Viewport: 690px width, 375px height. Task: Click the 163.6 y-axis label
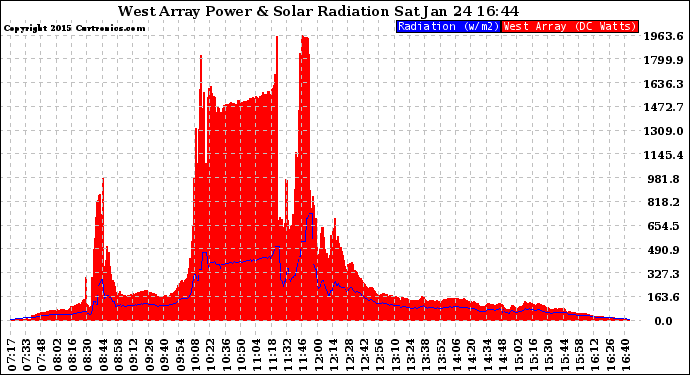point(665,297)
